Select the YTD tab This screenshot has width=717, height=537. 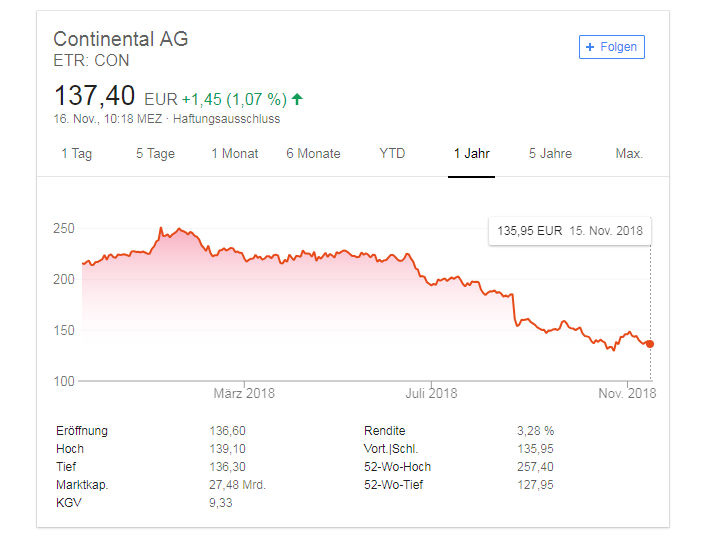(x=392, y=153)
